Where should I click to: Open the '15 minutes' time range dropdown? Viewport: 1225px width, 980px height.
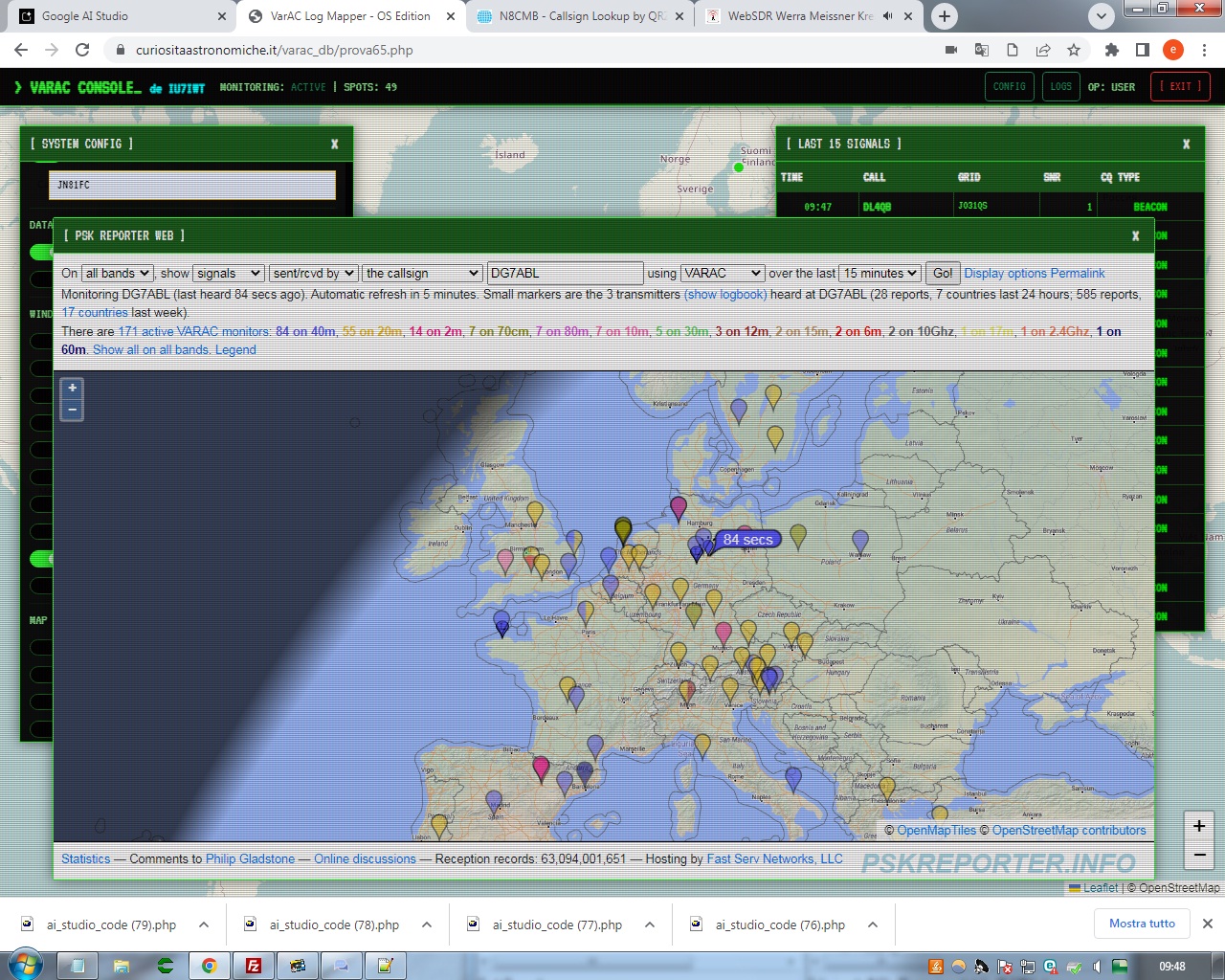click(880, 274)
